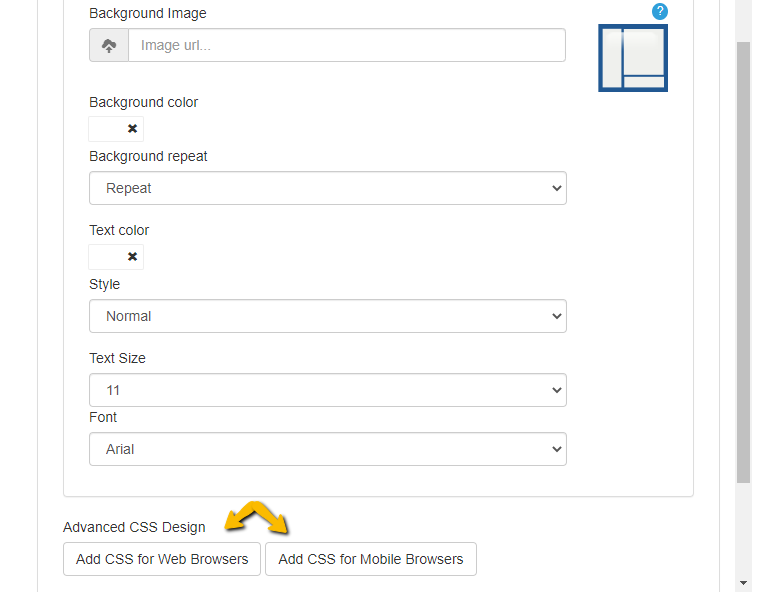The width and height of the screenshot is (767, 600).
Task: Open the Background color swatch picker
Action: pos(107,129)
